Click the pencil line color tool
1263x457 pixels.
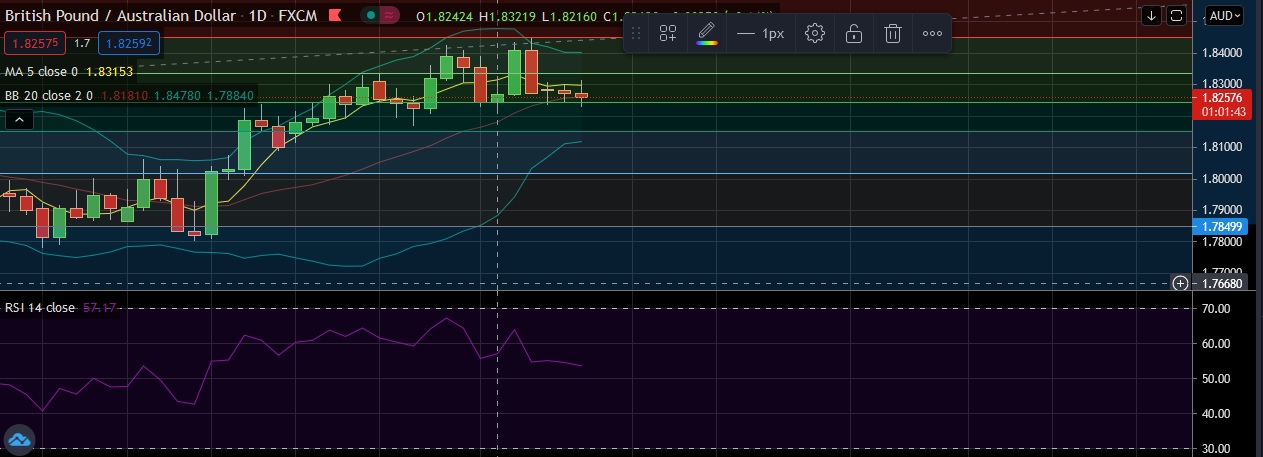[707, 33]
